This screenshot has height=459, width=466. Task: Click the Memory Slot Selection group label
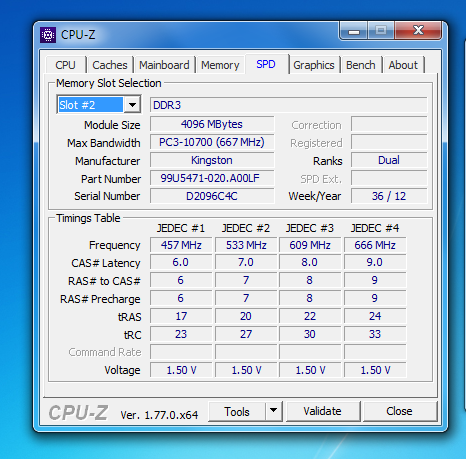pyautogui.click(x=109, y=83)
